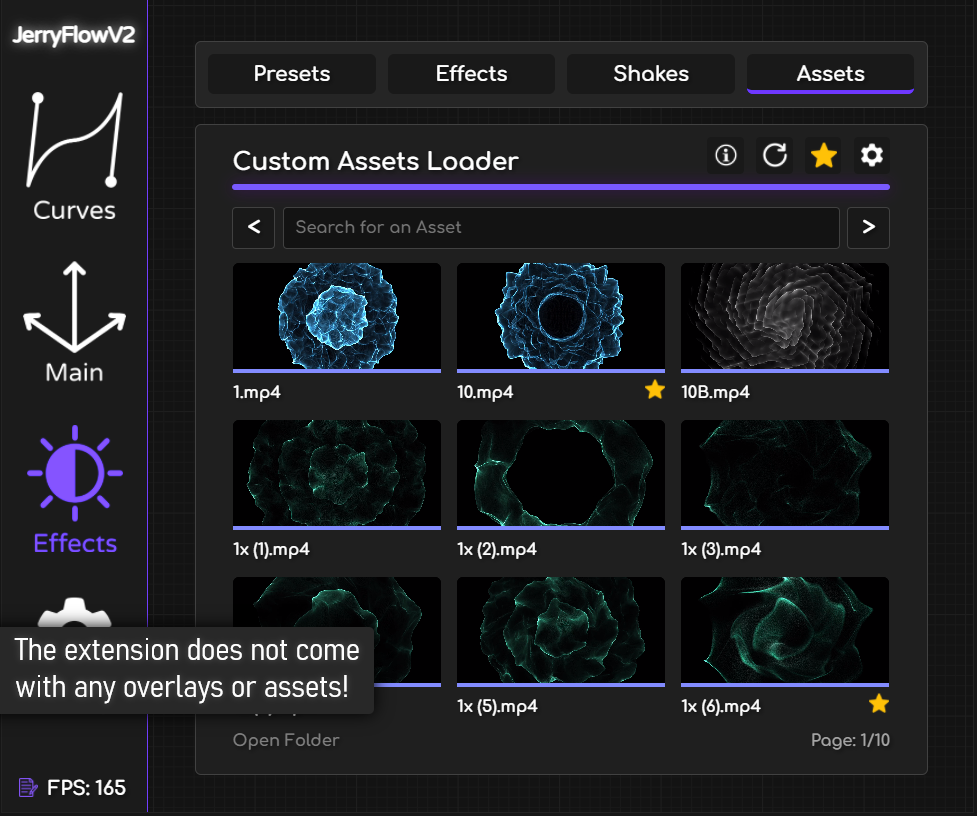Focus the Search for an Asset field
The height and width of the screenshot is (816, 977).
click(561, 228)
